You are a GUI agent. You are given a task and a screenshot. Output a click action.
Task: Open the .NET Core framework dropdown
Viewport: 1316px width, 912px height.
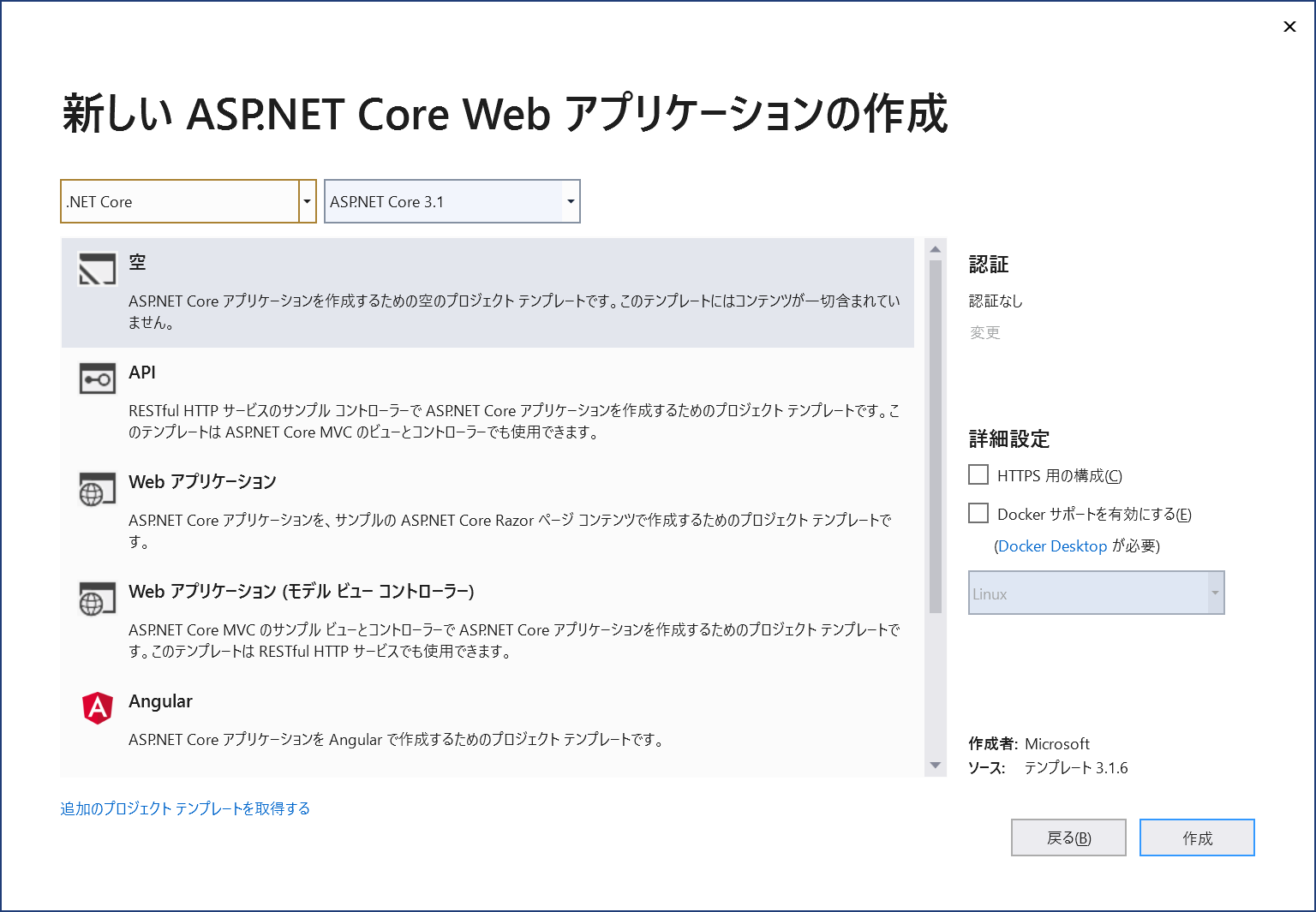coord(188,201)
